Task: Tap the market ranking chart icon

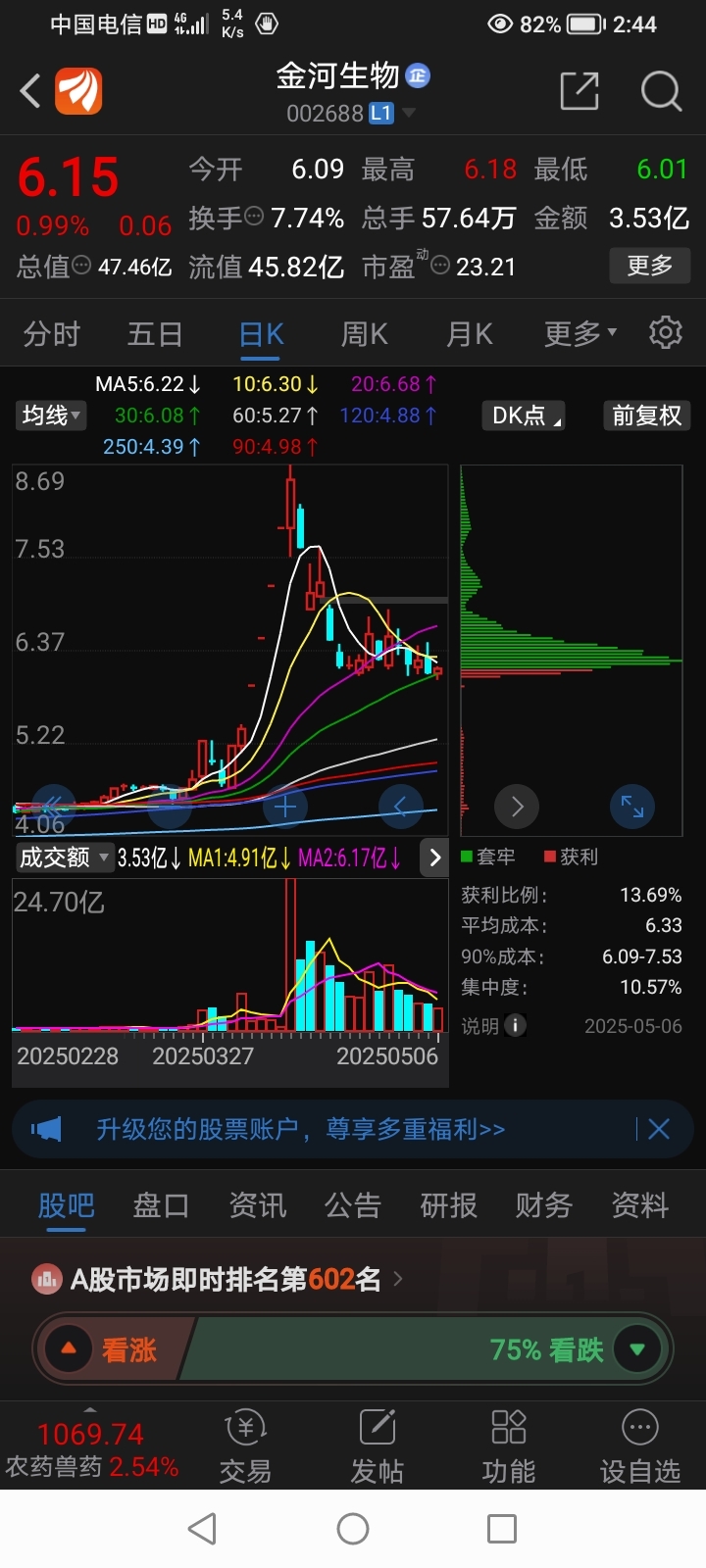Action: click(46, 1279)
